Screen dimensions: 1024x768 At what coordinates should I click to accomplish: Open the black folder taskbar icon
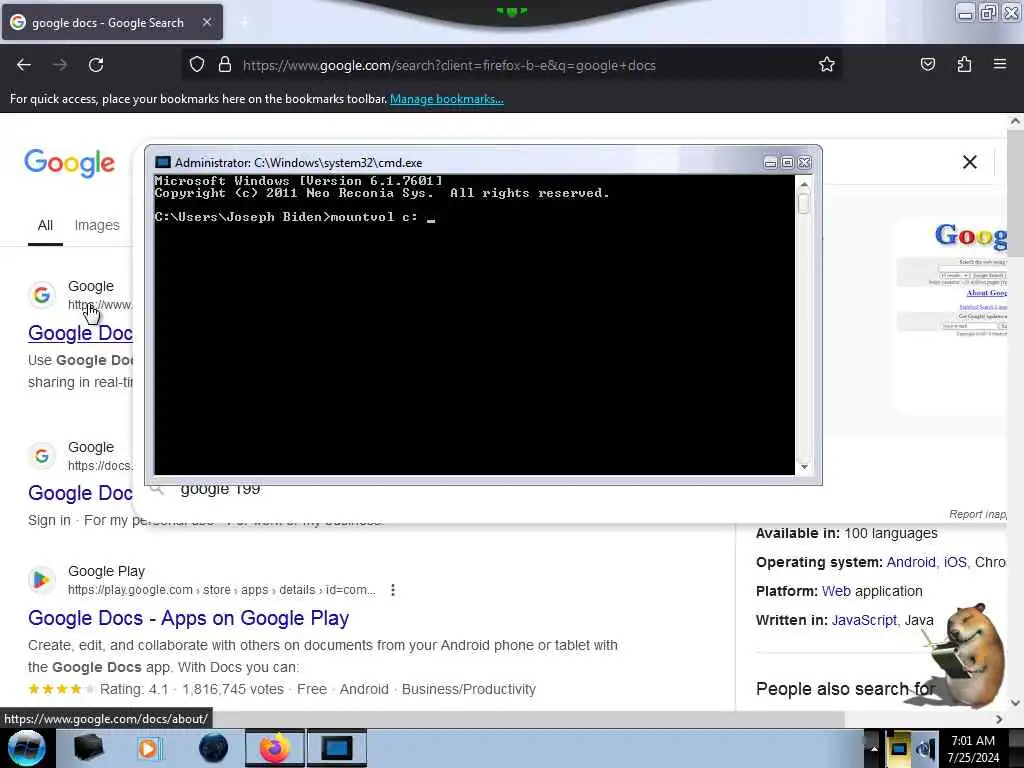pos(88,748)
